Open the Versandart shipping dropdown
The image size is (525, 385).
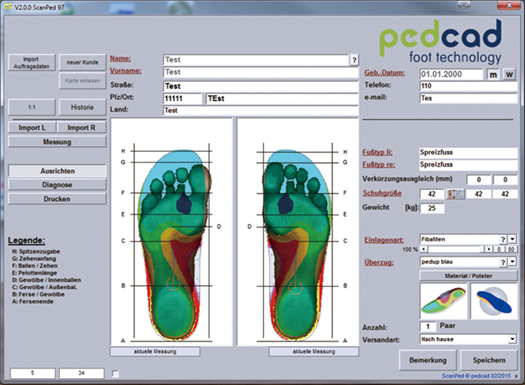[x=512, y=339]
